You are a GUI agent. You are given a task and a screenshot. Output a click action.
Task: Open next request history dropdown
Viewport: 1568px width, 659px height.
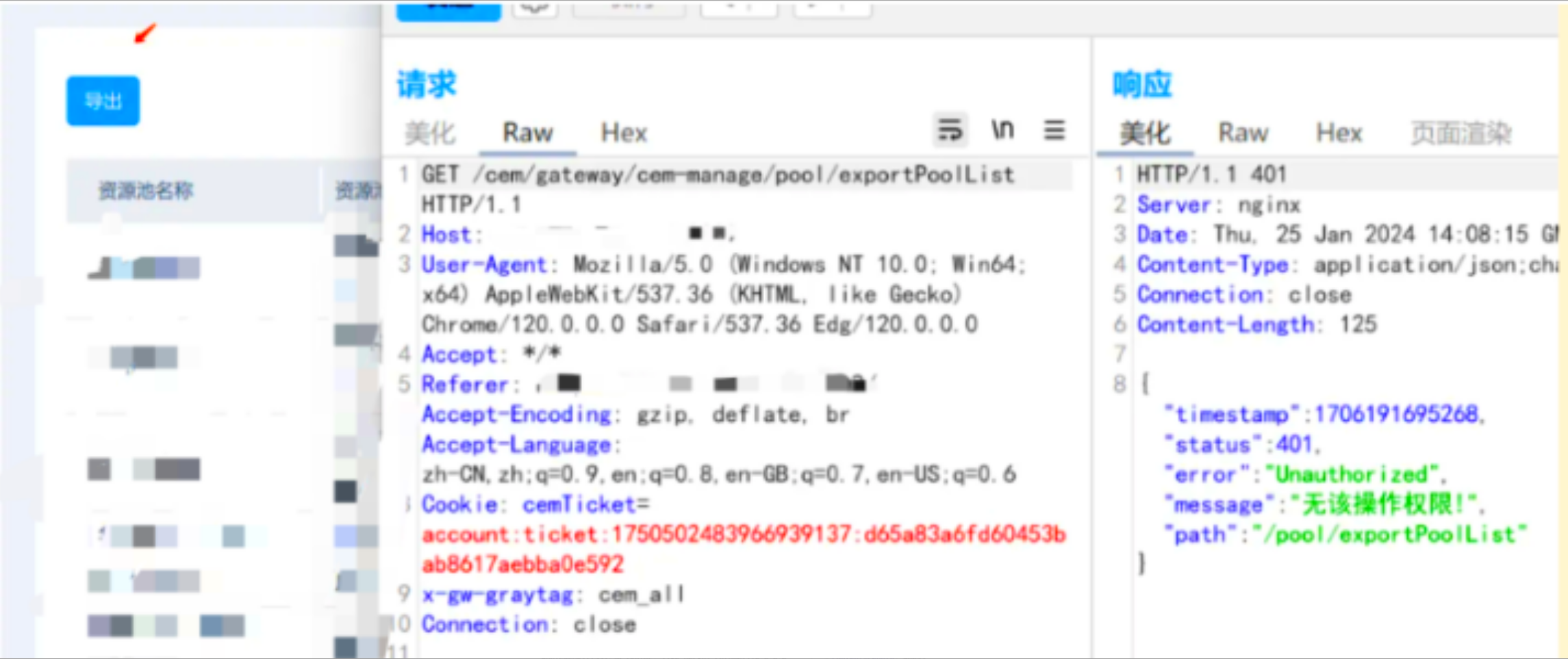[832, 9]
